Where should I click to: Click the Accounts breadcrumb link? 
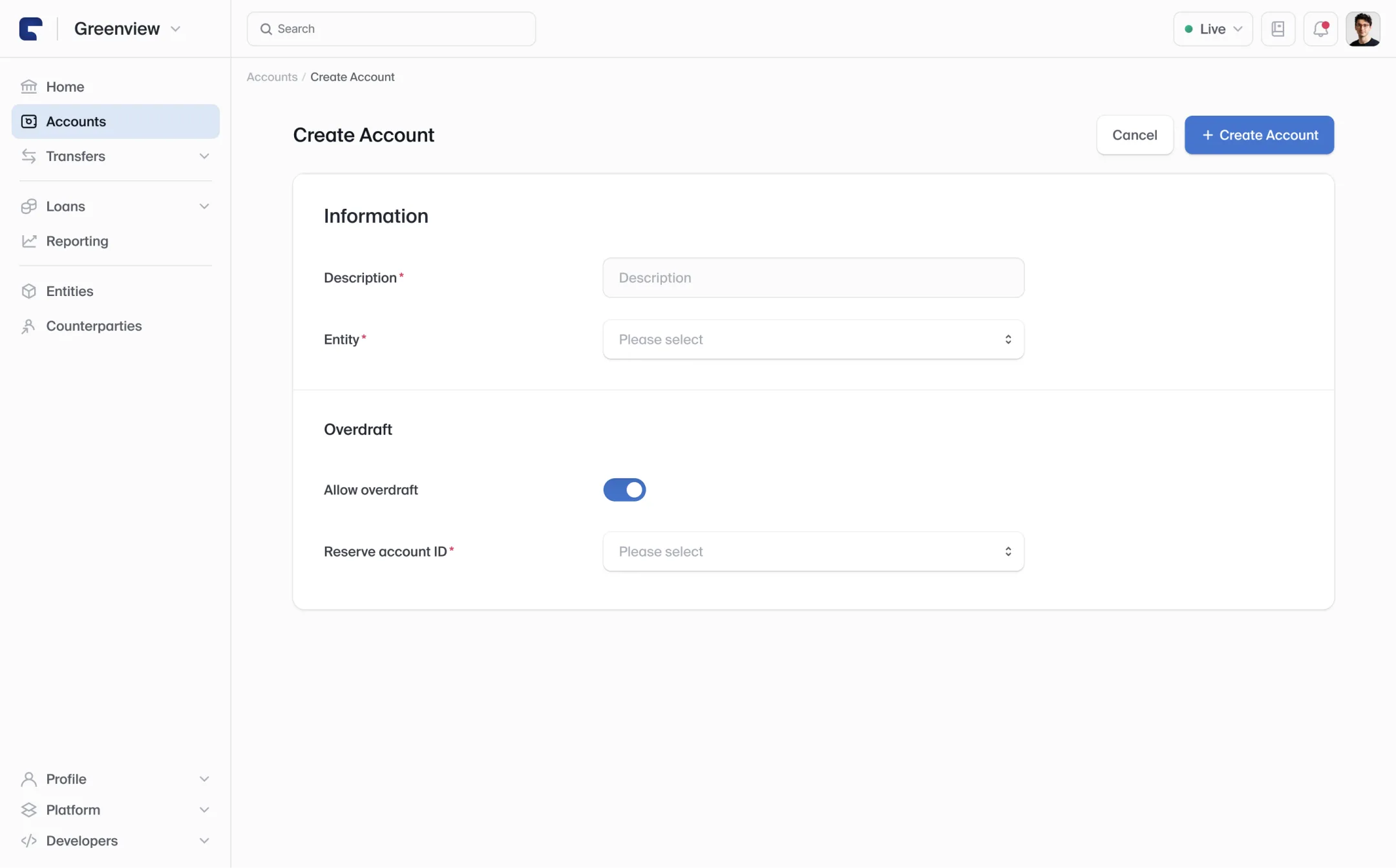pyautogui.click(x=272, y=77)
